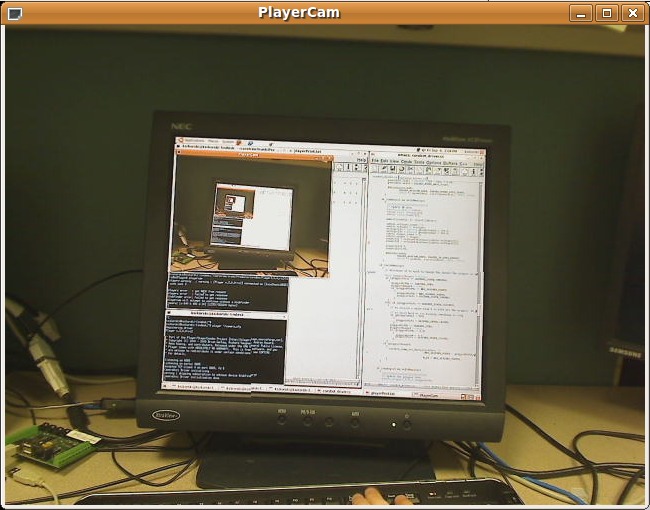Click the PlayerCam title bar text
Screen dimensions: 650x510
point(298,13)
